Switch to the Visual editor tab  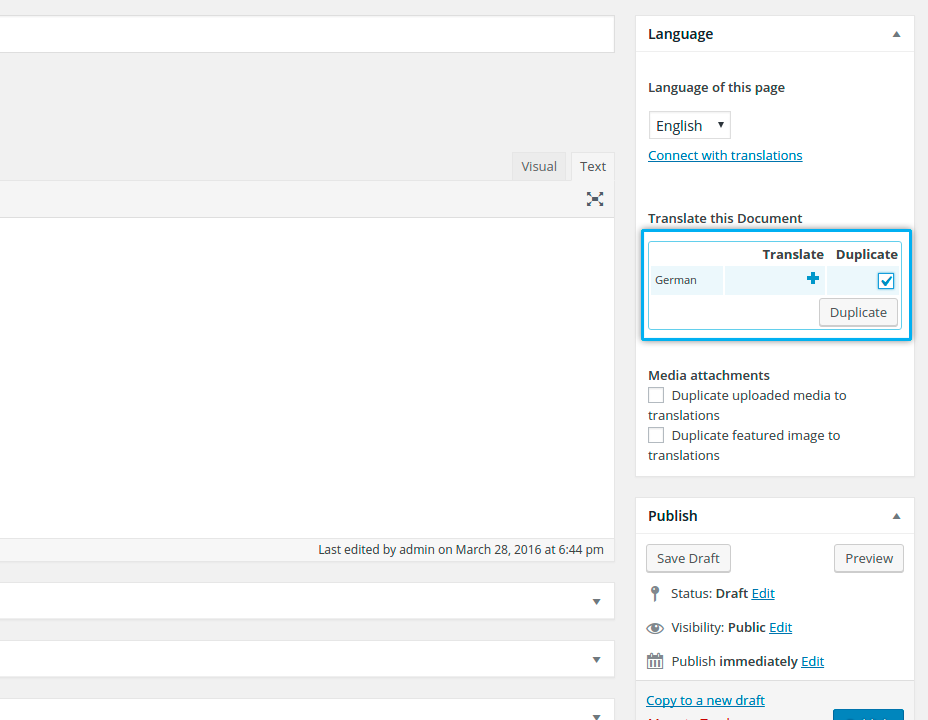(x=539, y=167)
